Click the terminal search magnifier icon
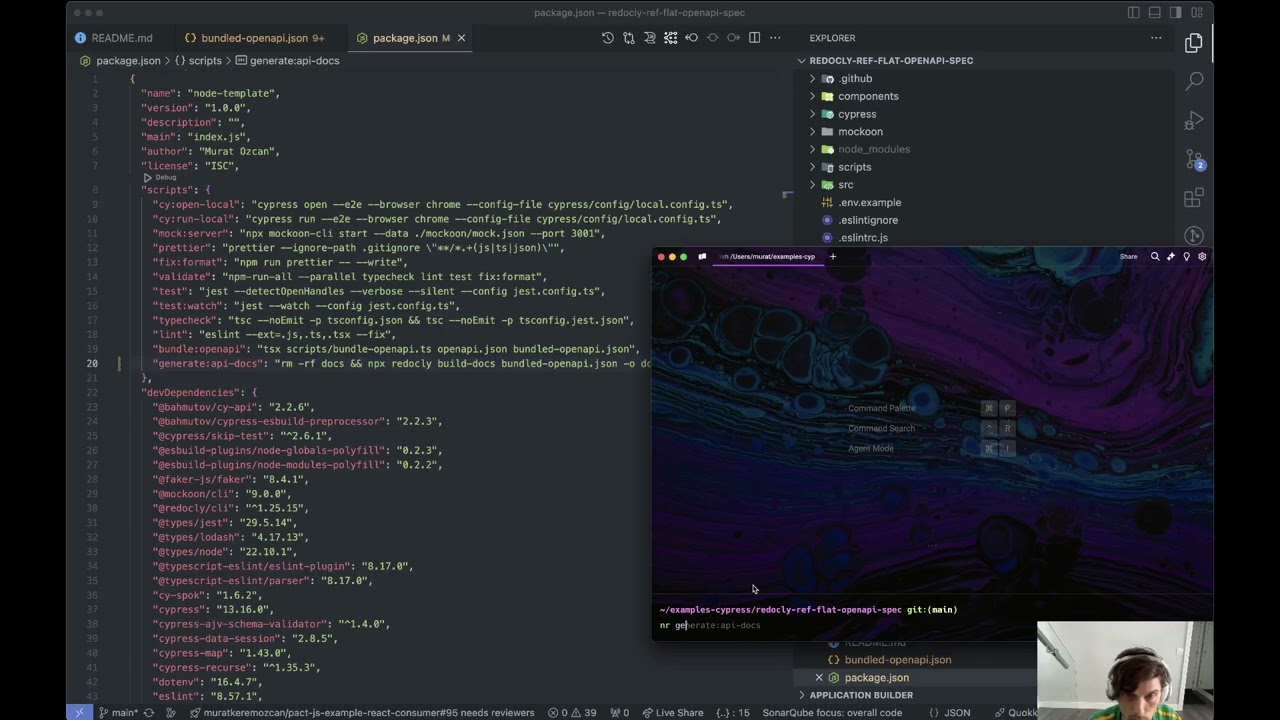Screen dimensions: 1280x720 [x=1155, y=257]
